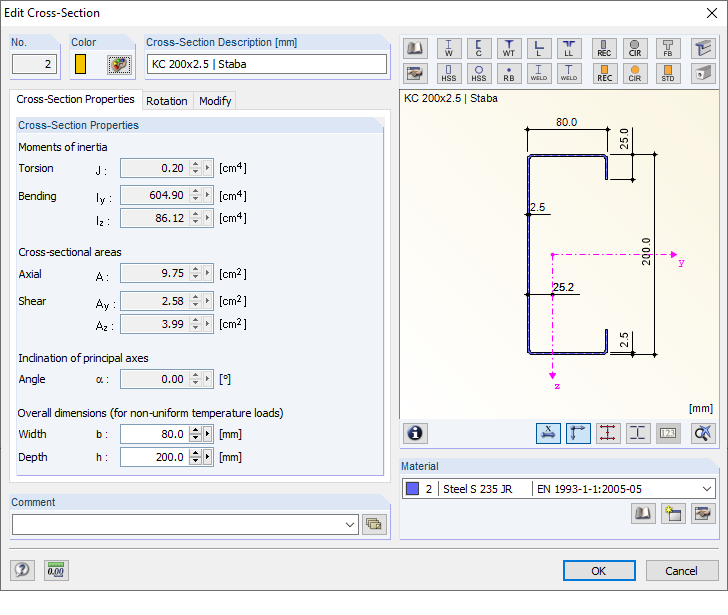Toggle the 123 numbering display

(x=668, y=434)
